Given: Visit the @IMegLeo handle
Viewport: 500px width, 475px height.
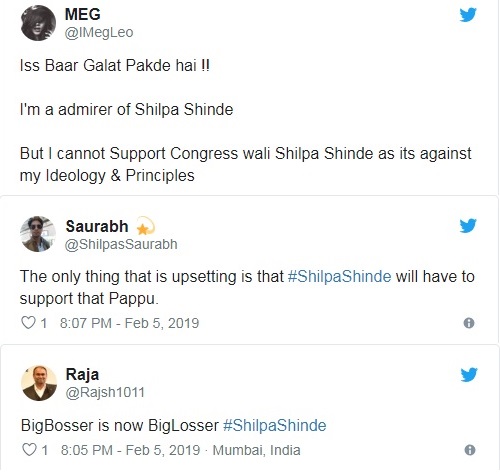Looking at the screenshot, I should click(99, 33).
